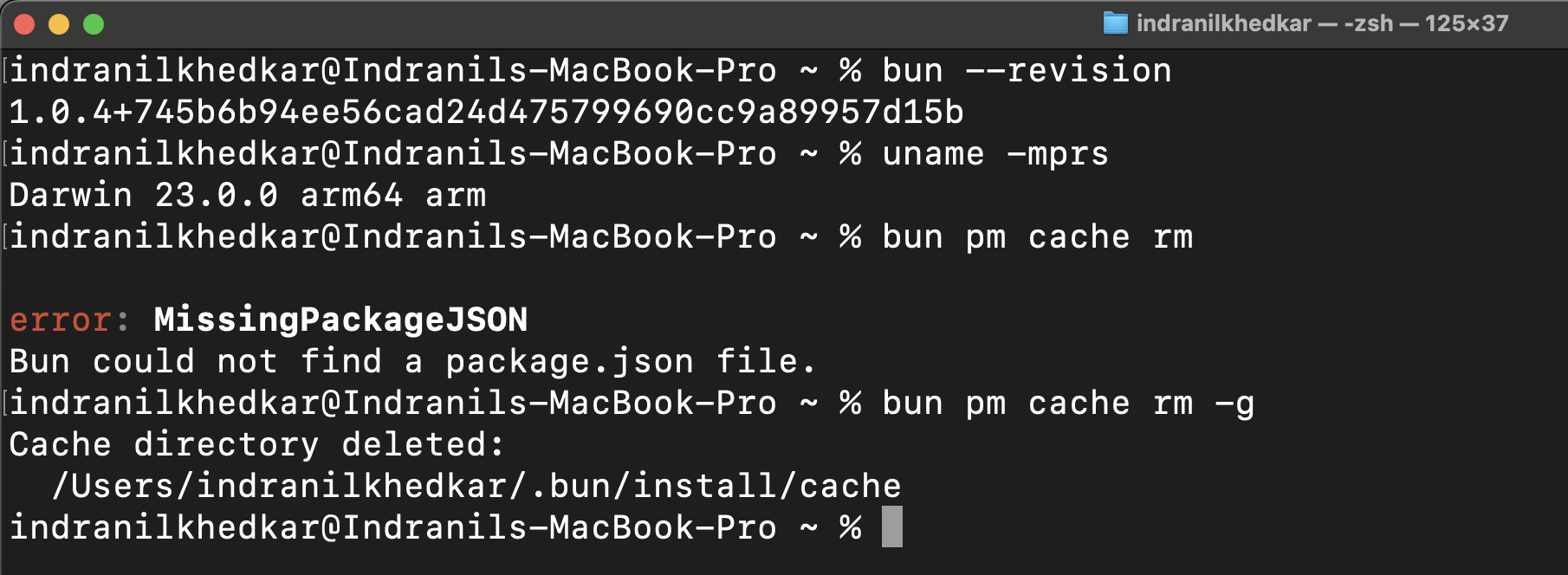Click the yellow minimize traffic light
Image resolution: width=1568 pixels, height=575 pixels.
[57, 24]
